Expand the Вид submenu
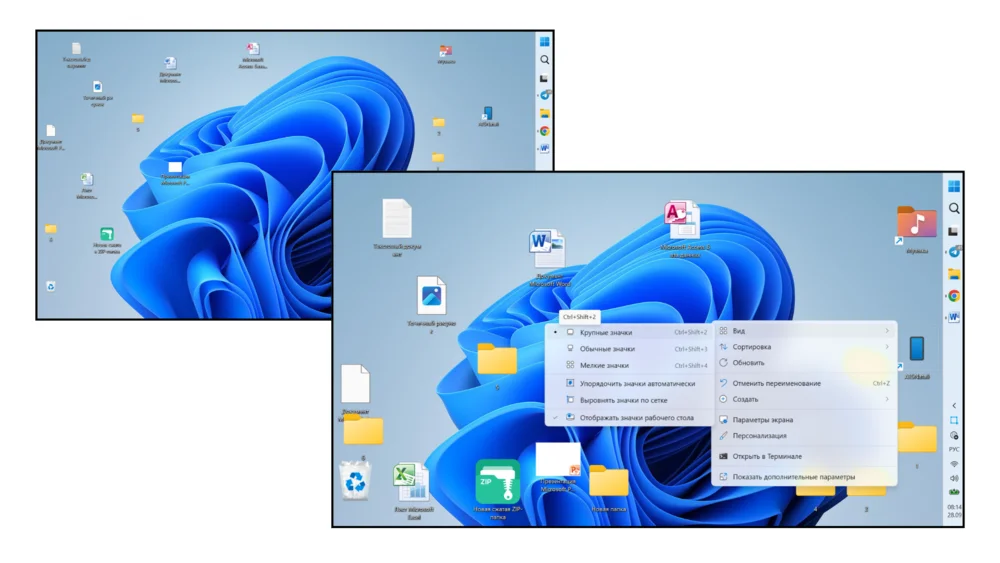The width and height of the screenshot is (1000, 563). pyautogui.click(x=804, y=331)
